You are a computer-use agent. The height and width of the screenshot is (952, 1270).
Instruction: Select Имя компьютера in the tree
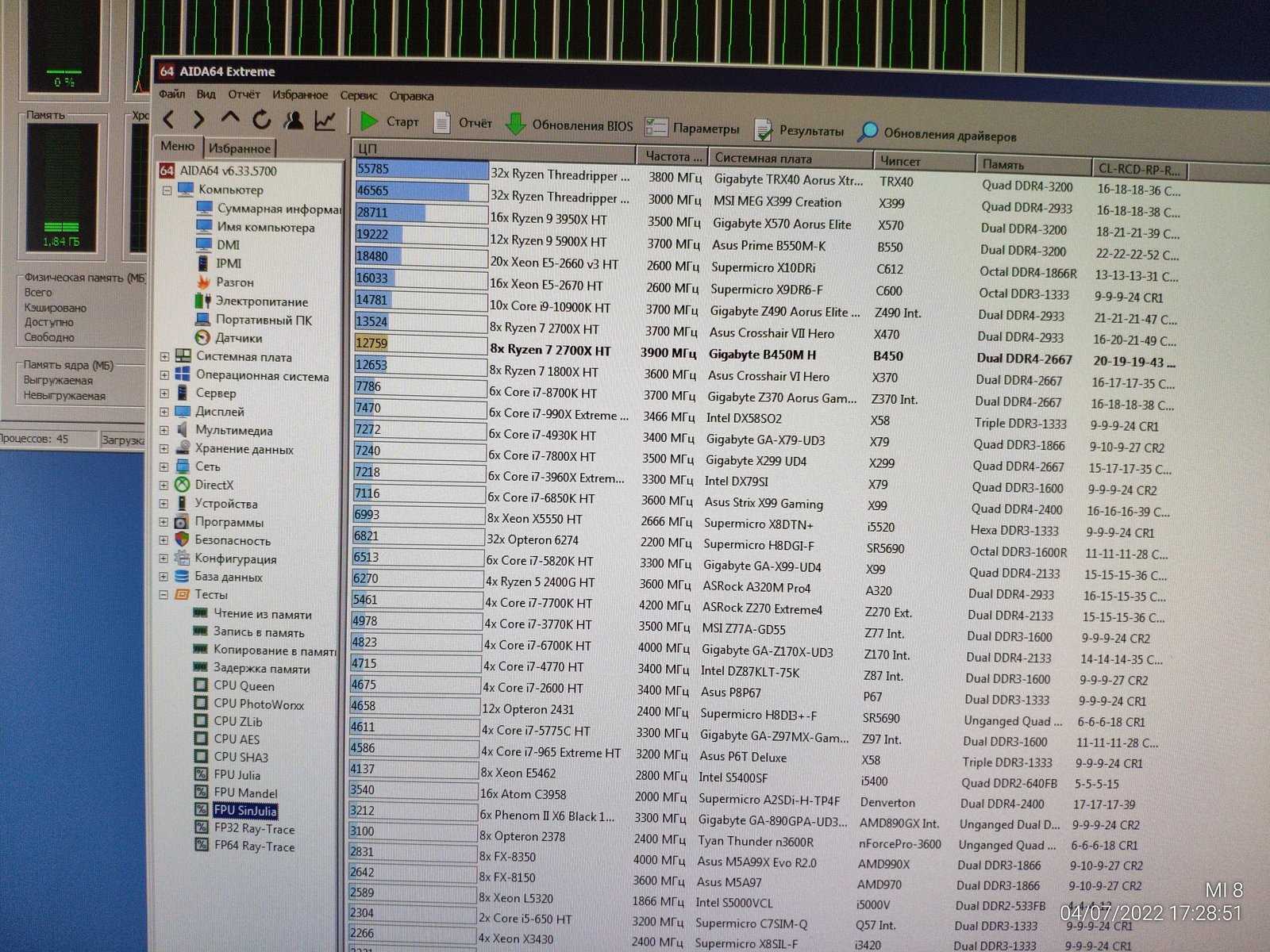pyautogui.click(x=256, y=227)
